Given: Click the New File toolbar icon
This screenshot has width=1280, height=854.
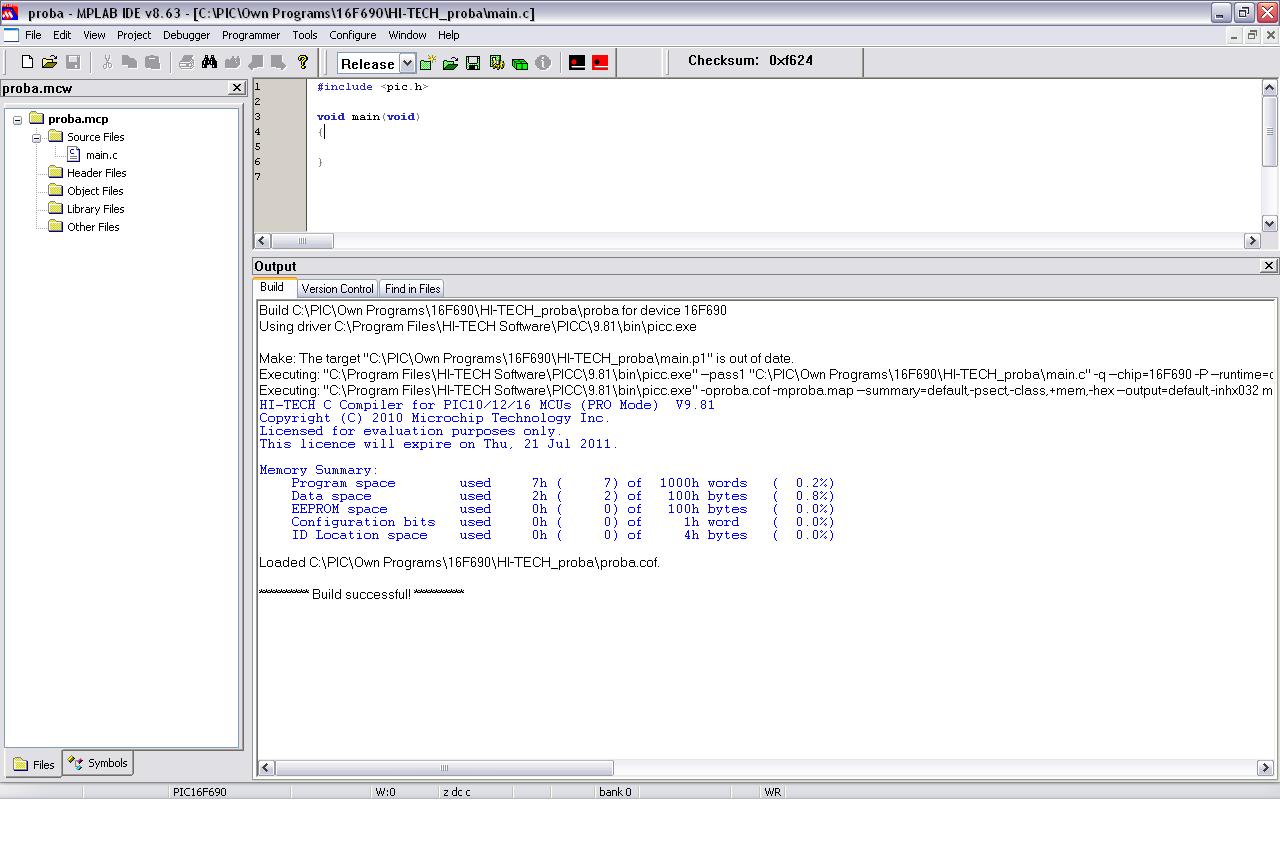Looking at the screenshot, I should (27, 62).
